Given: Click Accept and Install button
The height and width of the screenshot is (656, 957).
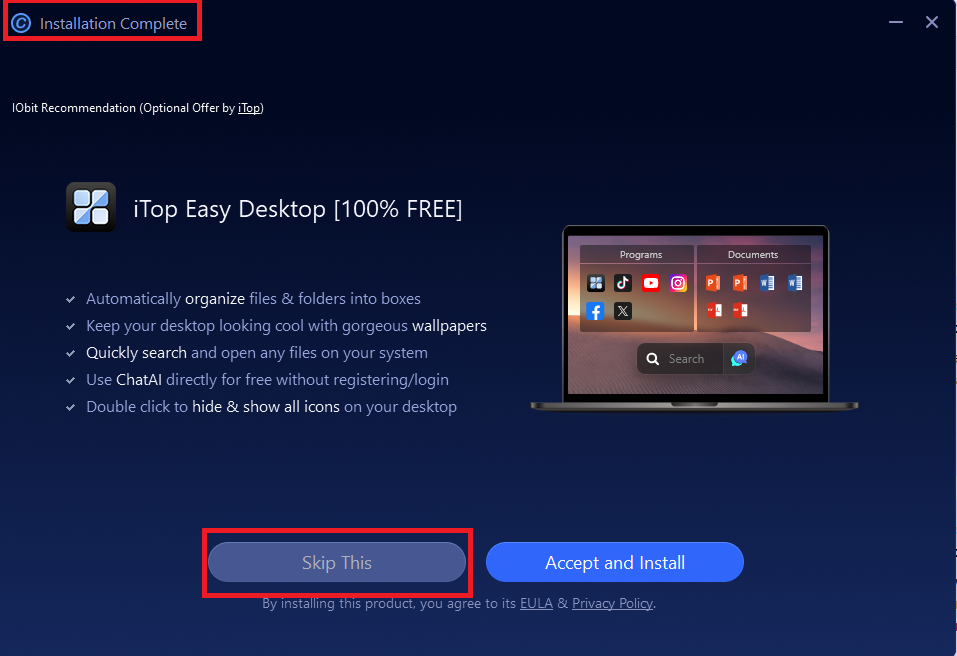Looking at the screenshot, I should click(615, 562).
